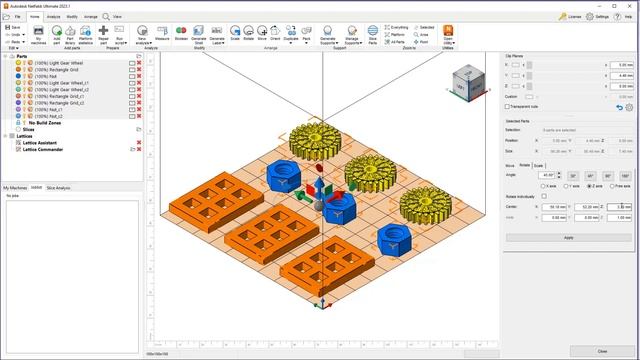This screenshot has width=640, height=360.
Task: Collapse the Parts tree node
Action: (5, 56)
